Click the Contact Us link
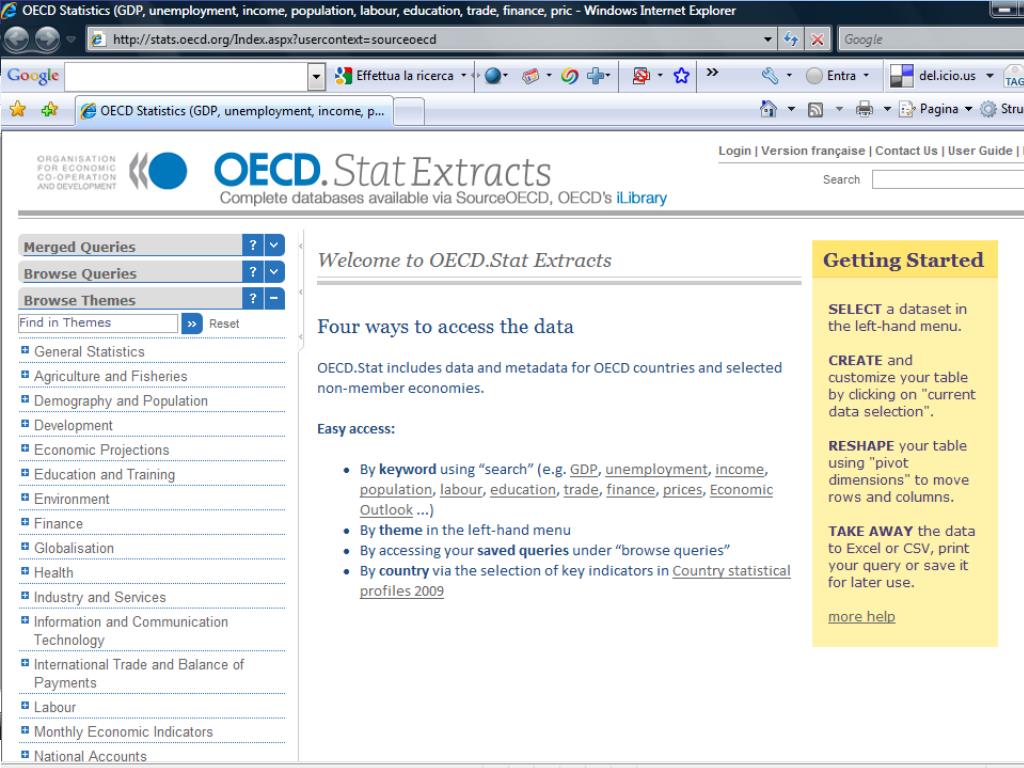 (x=906, y=151)
